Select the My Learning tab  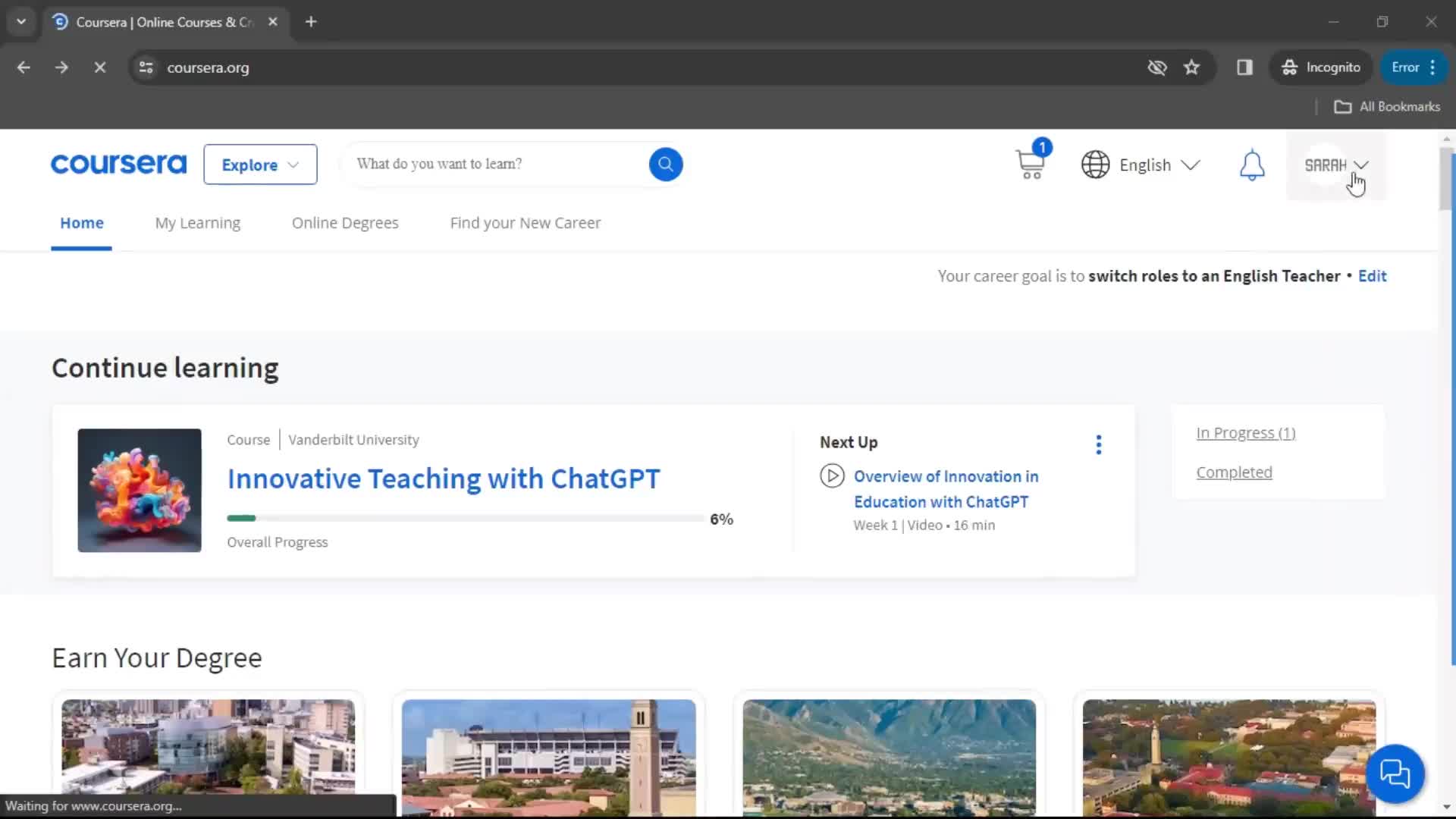197,222
